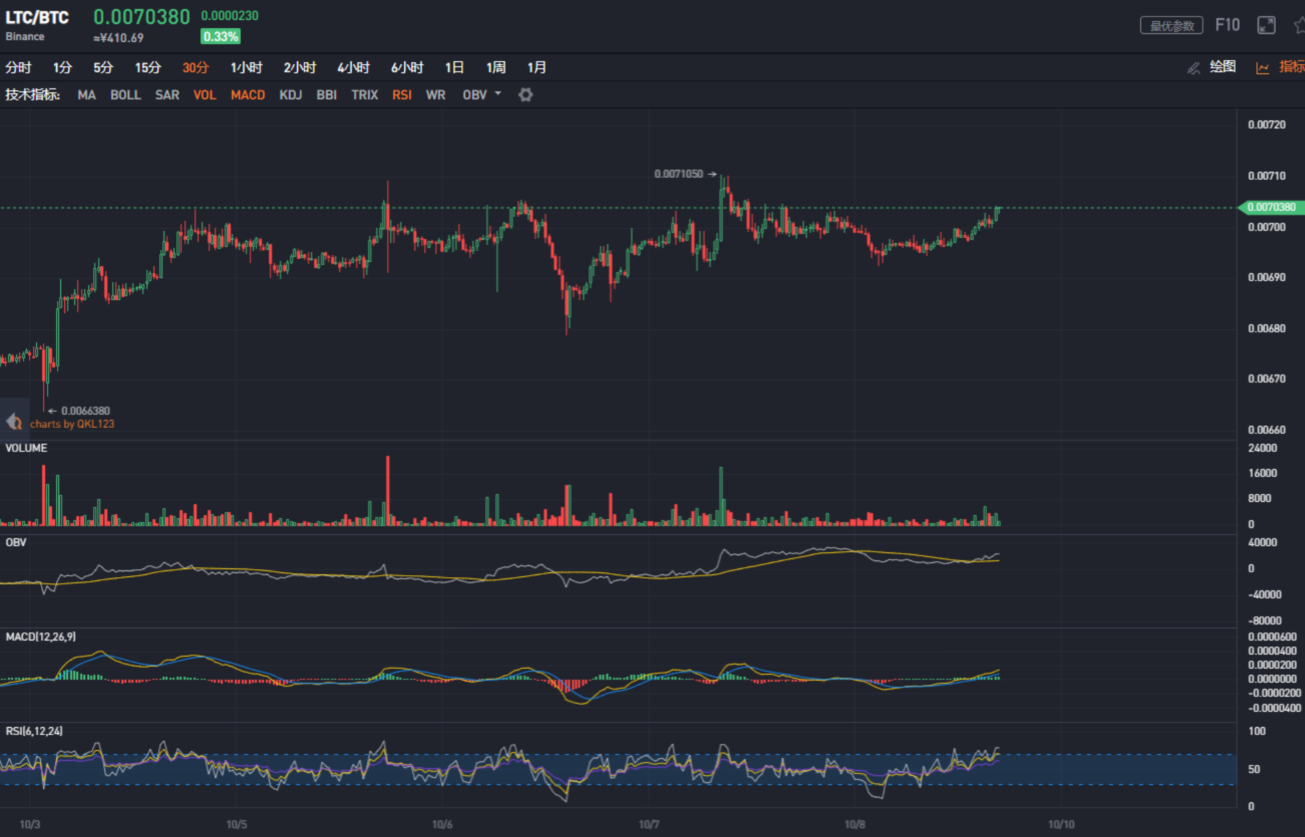Switch to the 5分 timeframe

click(x=104, y=68)
